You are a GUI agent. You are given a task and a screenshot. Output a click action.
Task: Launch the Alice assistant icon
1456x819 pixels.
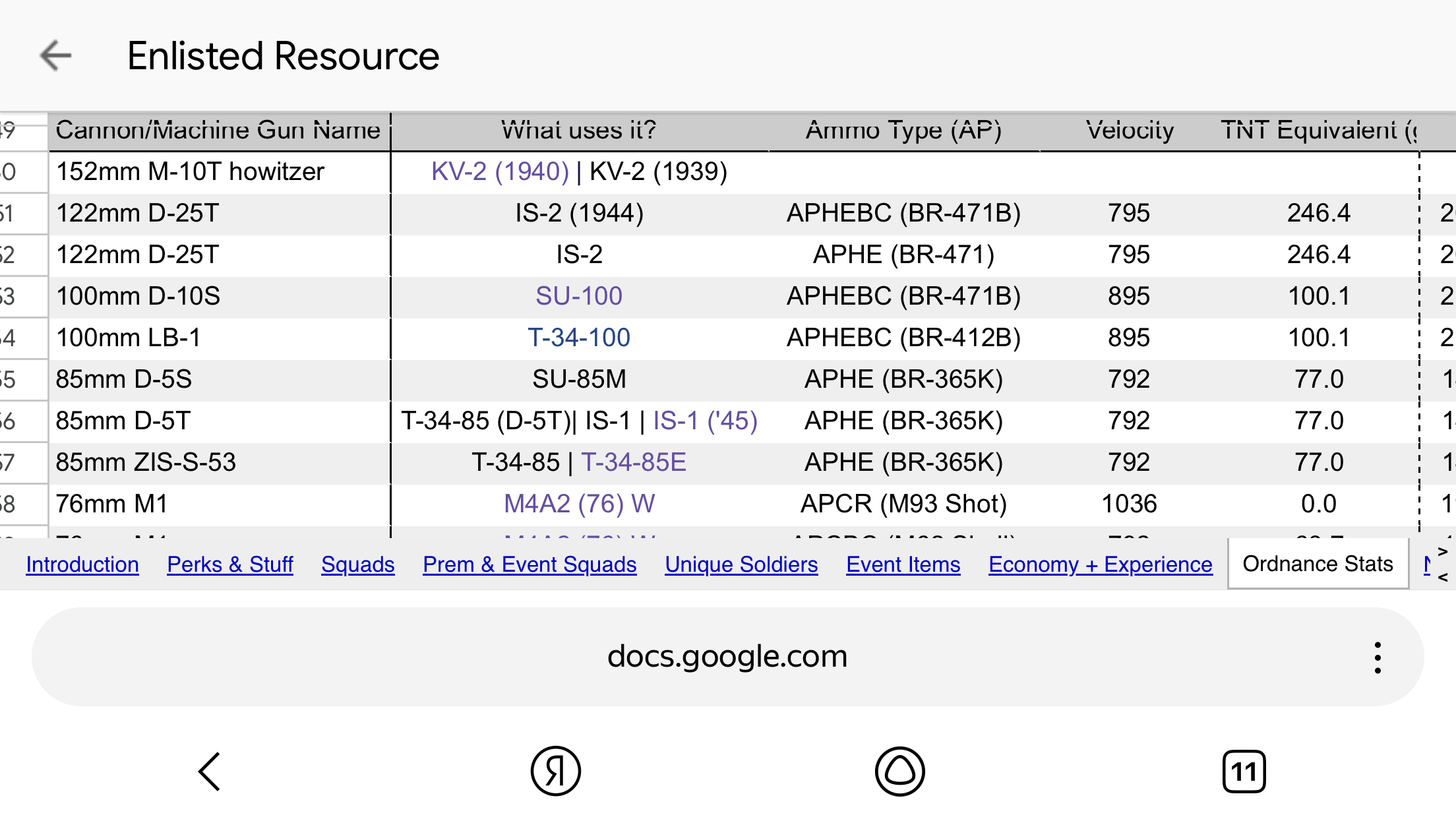pyautogui.click(x=899, y=771)
